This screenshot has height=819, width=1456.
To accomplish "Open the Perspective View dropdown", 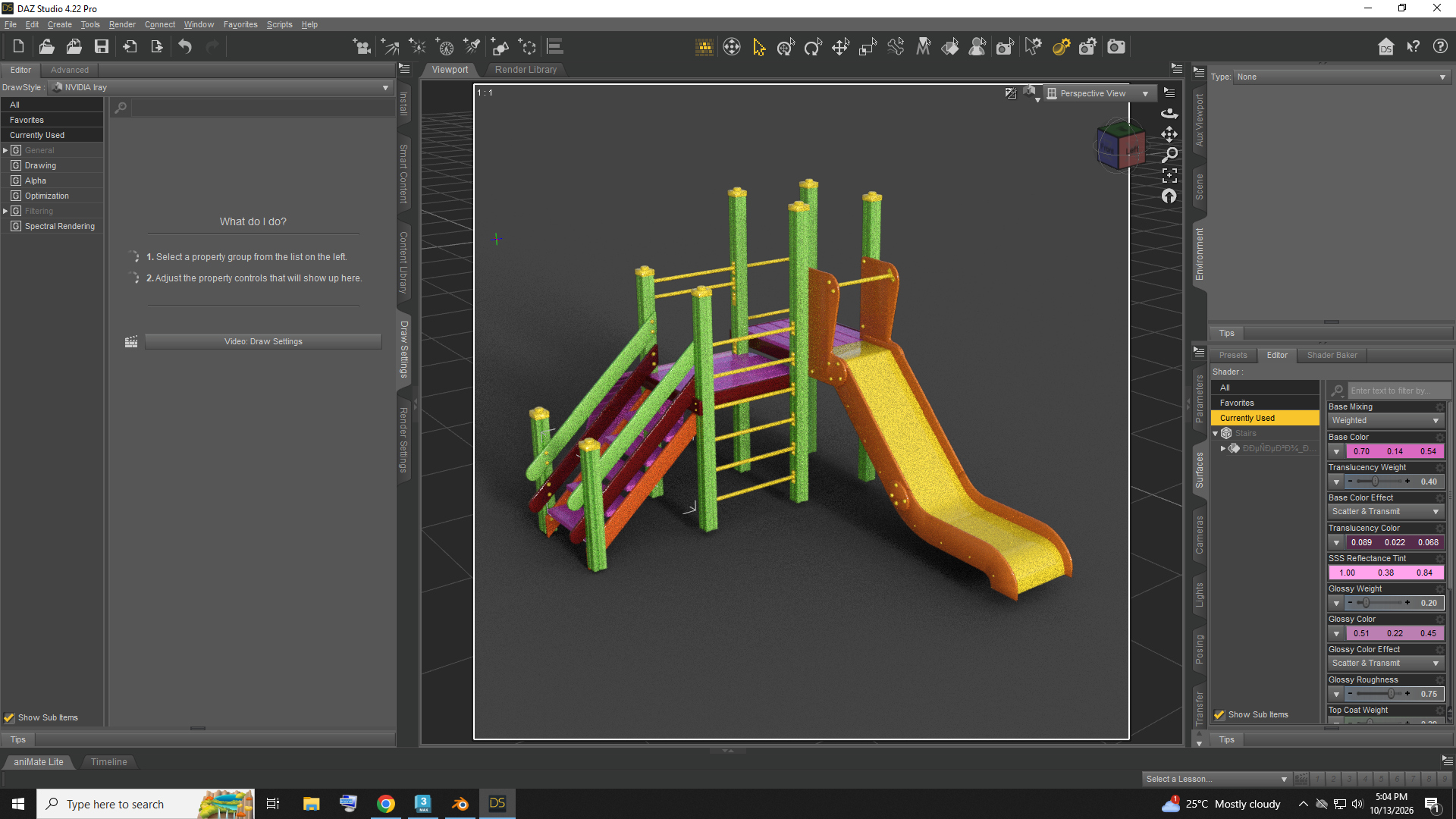I will (x=1099, y=93).
